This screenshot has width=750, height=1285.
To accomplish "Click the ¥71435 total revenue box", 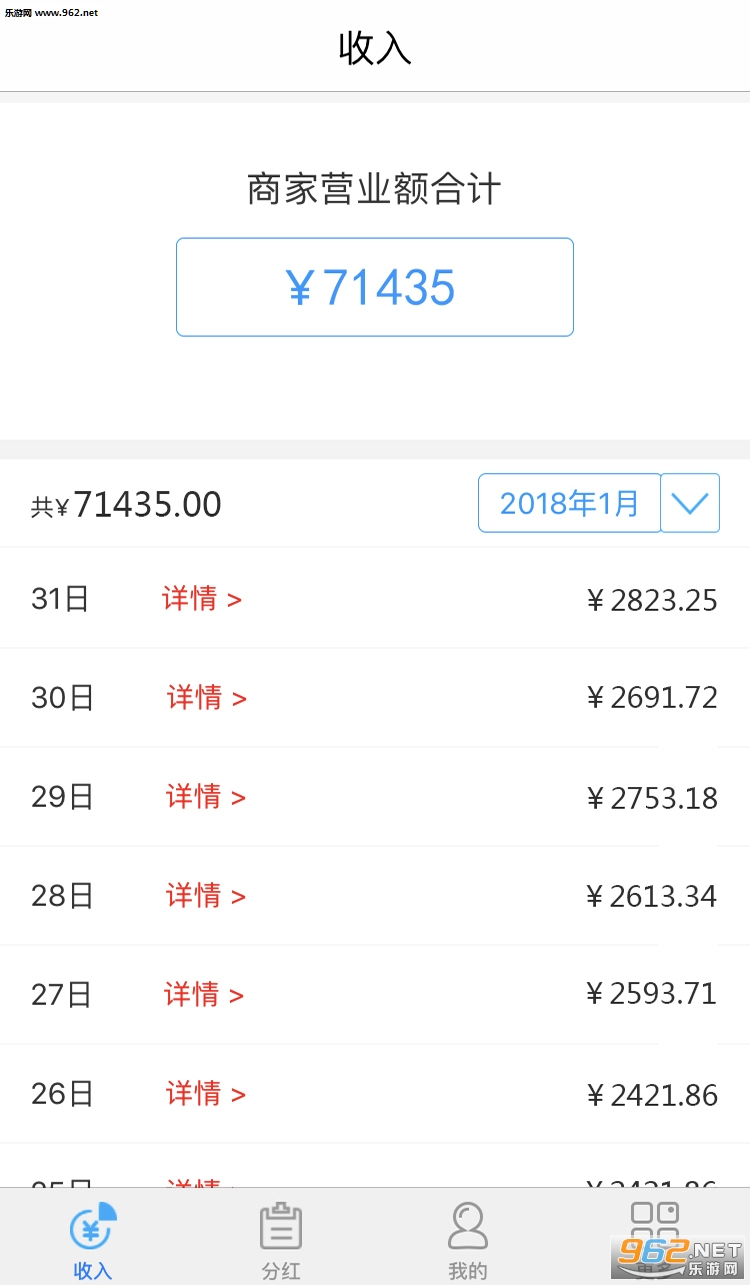I will 374,287.
